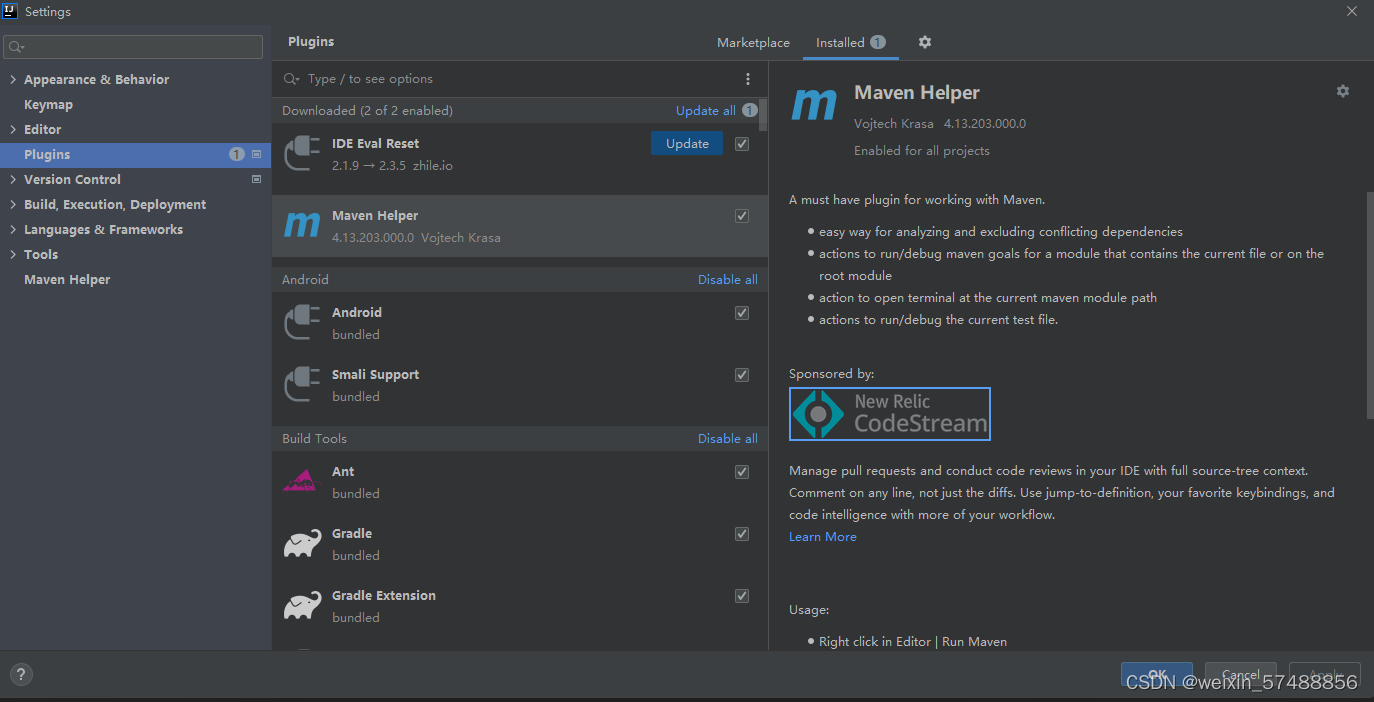Click the Update all link
Screen dimensions: 1374x702
706,111
